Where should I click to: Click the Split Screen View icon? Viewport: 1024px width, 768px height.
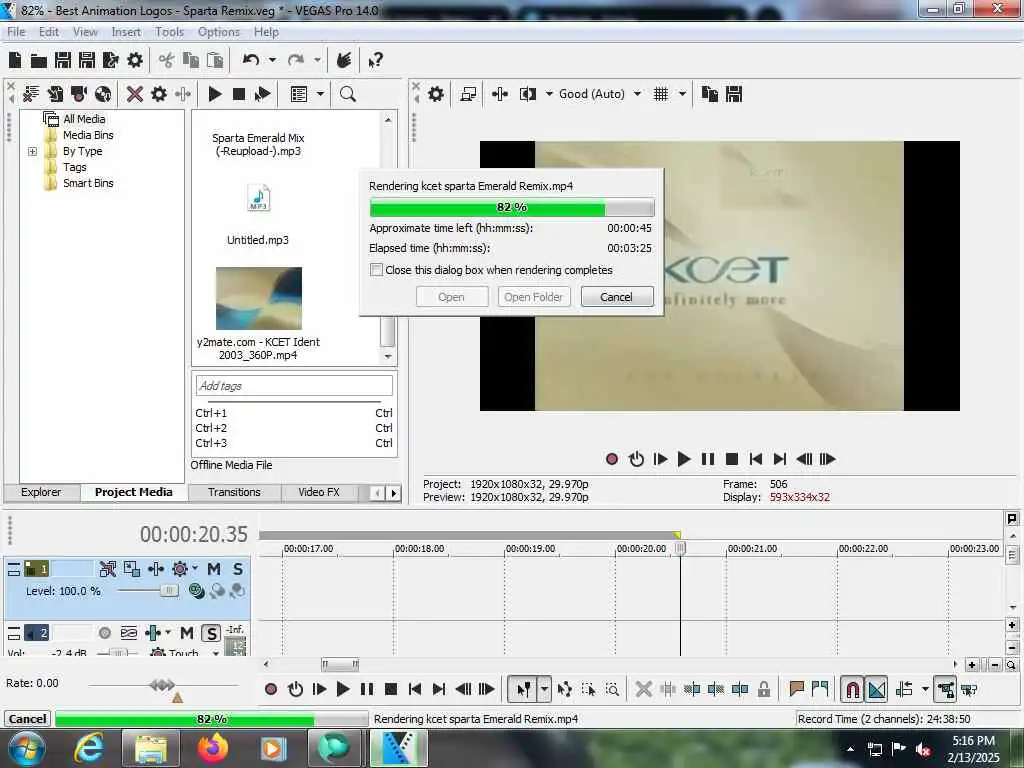[528, 94]
